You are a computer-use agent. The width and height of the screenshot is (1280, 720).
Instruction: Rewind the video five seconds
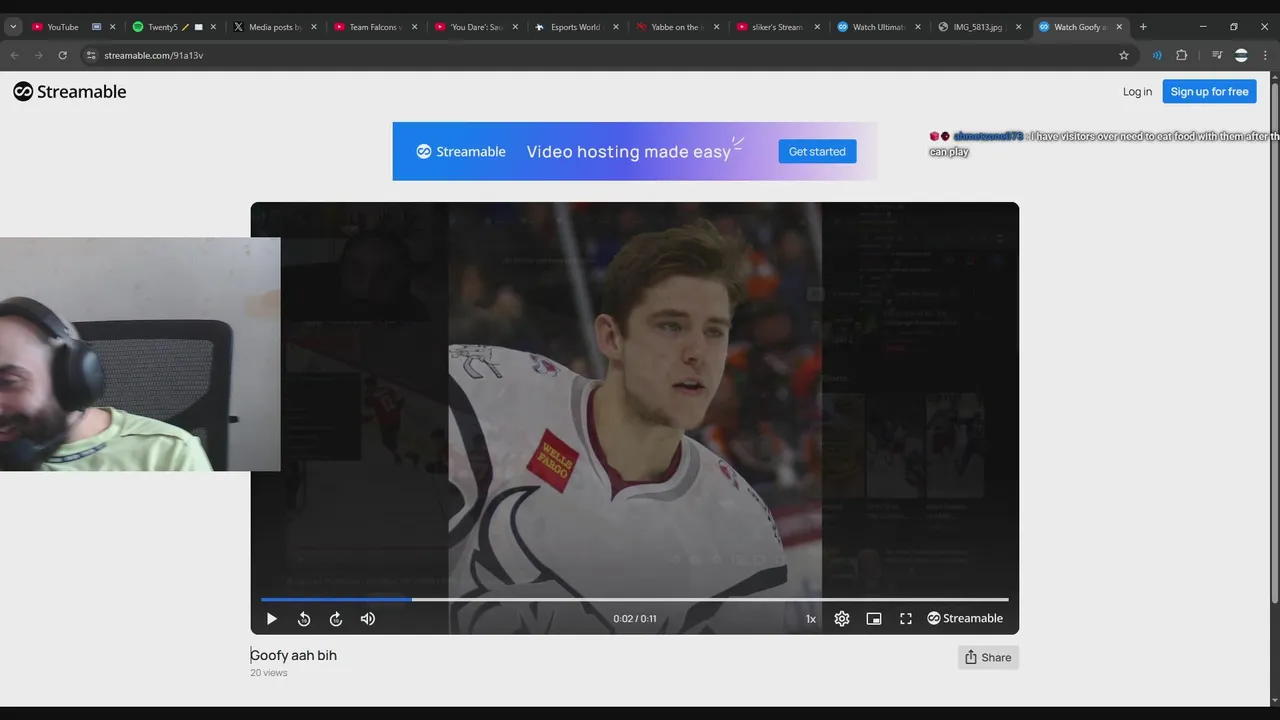(304, 619)
